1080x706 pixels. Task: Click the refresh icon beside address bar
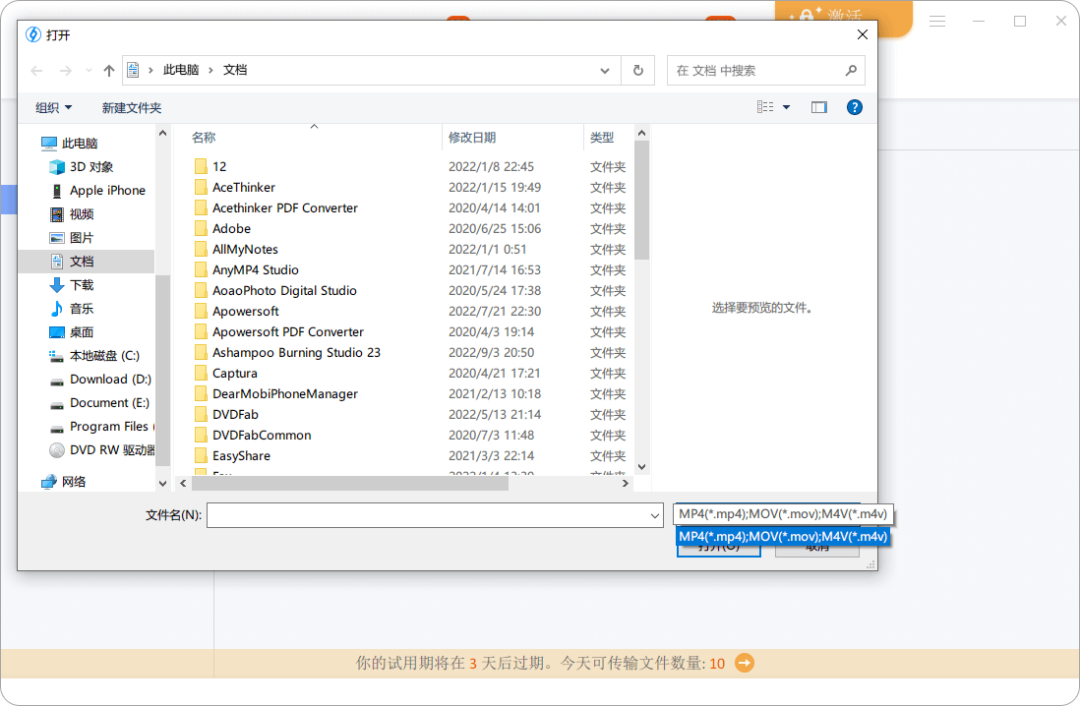tap(637, 70)
